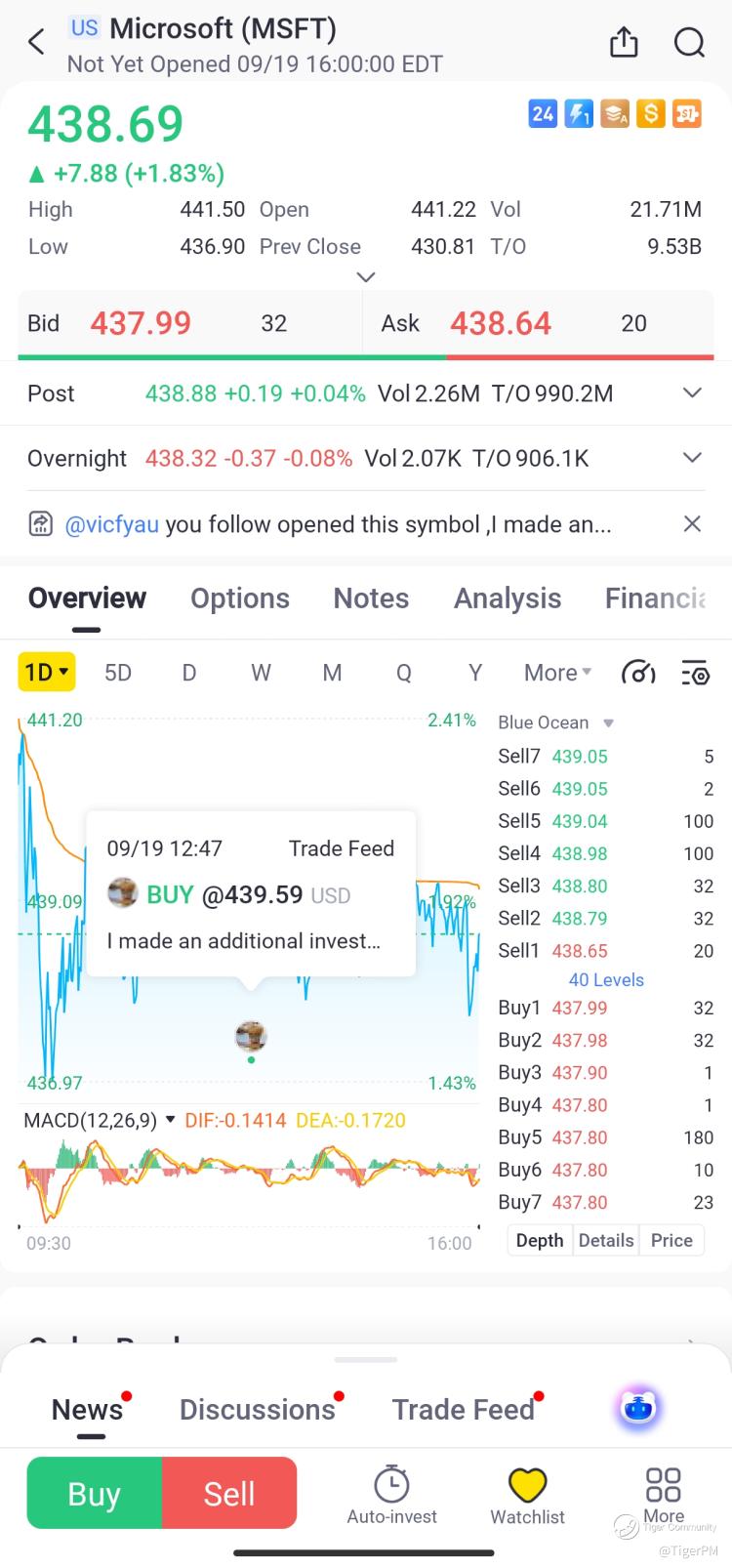
Task: Tap the 40 Levels link
Action: coord(606,979)
